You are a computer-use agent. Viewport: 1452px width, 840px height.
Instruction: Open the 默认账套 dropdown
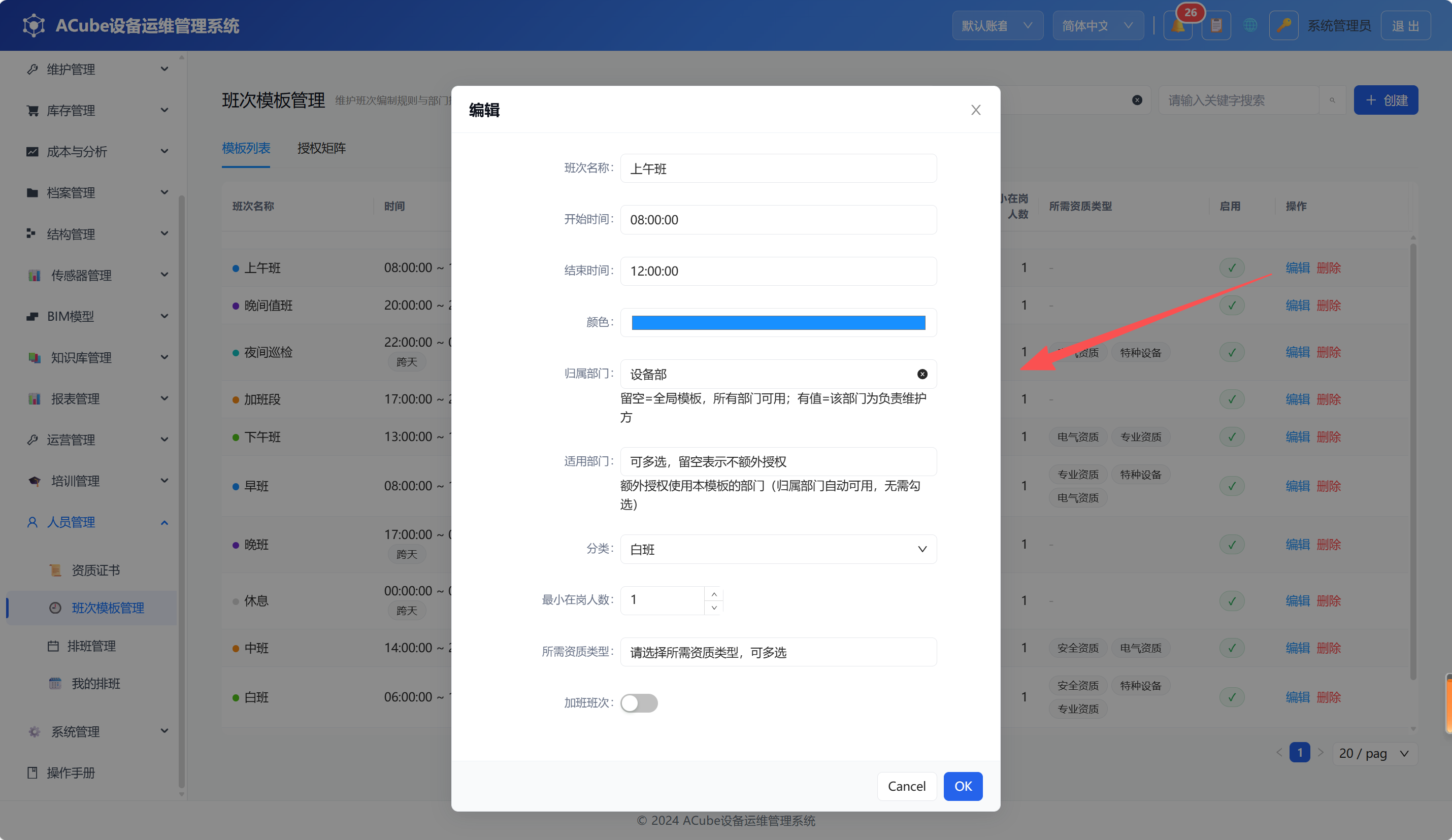click(x=998, y=25)
